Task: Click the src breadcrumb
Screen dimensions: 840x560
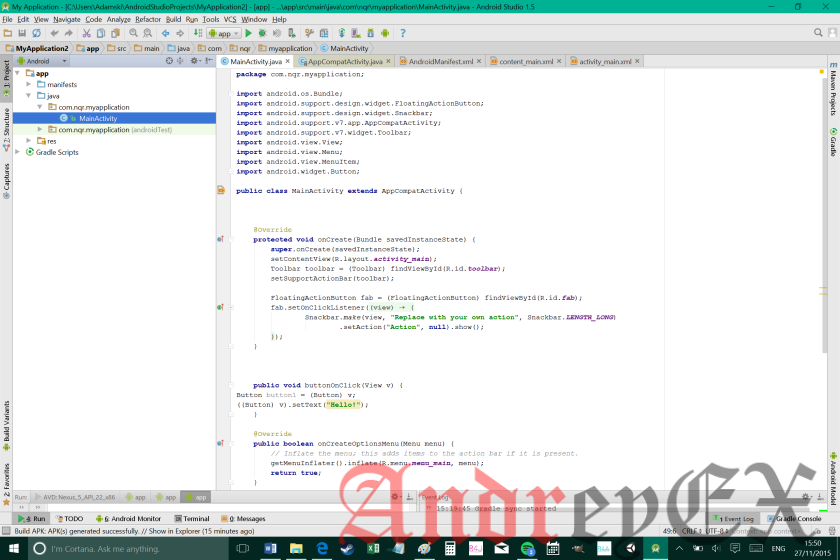Action: coord(117,48)
